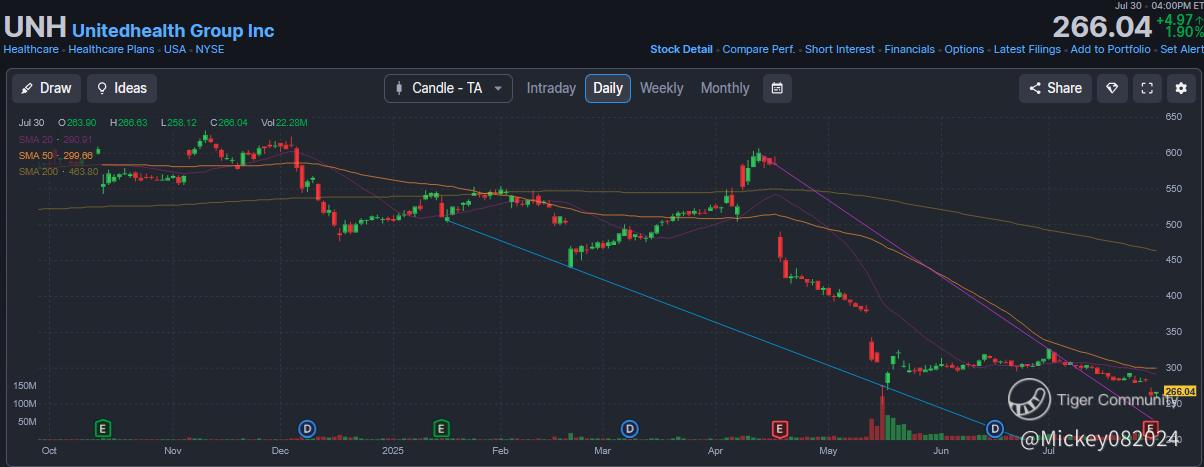Select the Daily timeframe tab

(x=608, y=88)
